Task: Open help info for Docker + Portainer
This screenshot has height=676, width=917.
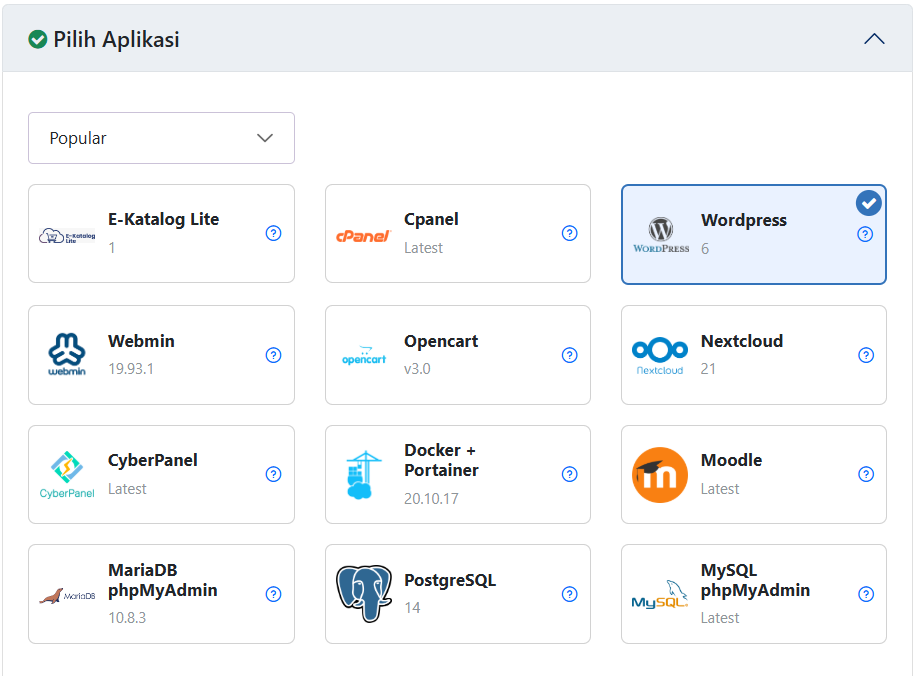Action: [x=569, y=474]
